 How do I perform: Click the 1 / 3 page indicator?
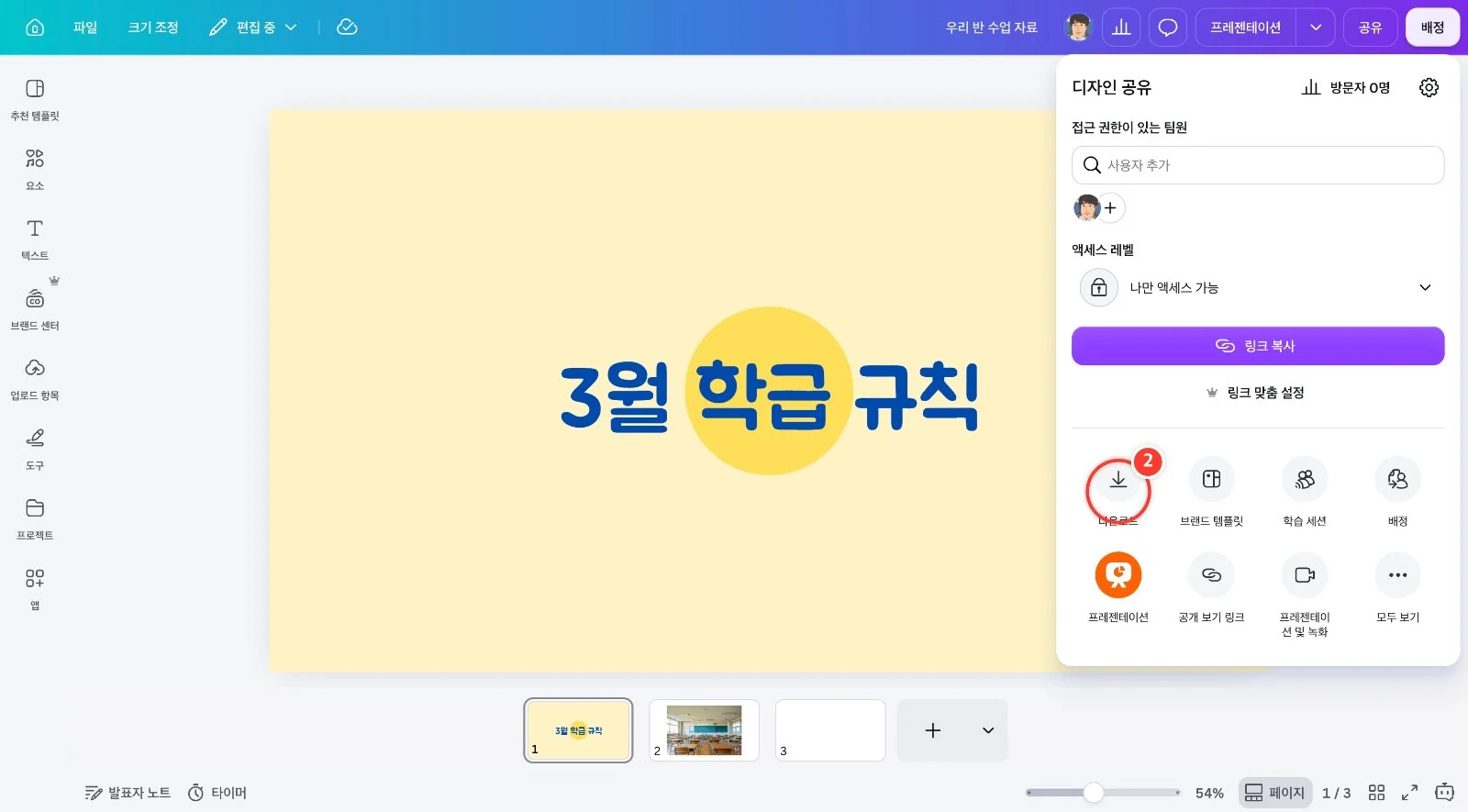(x=1336, y=793)
